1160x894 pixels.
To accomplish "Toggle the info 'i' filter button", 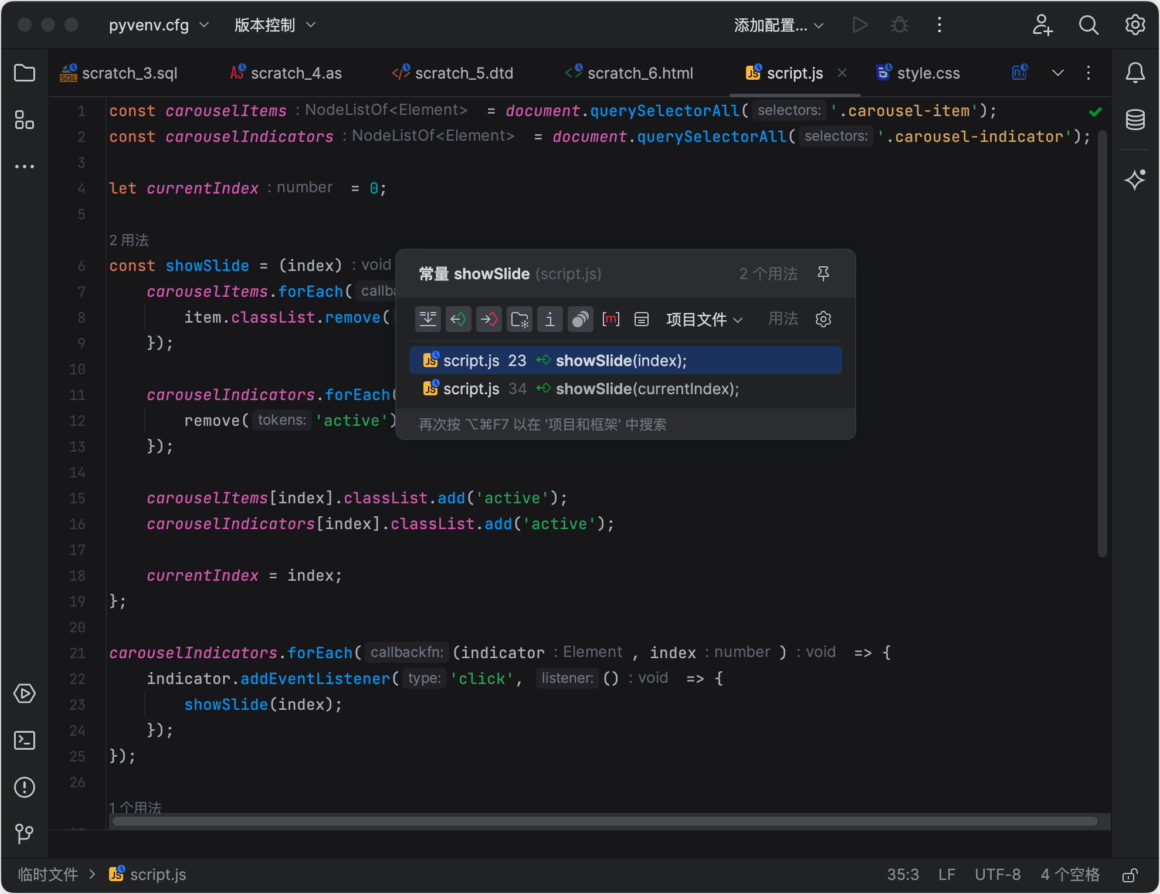I will (550, 319).
